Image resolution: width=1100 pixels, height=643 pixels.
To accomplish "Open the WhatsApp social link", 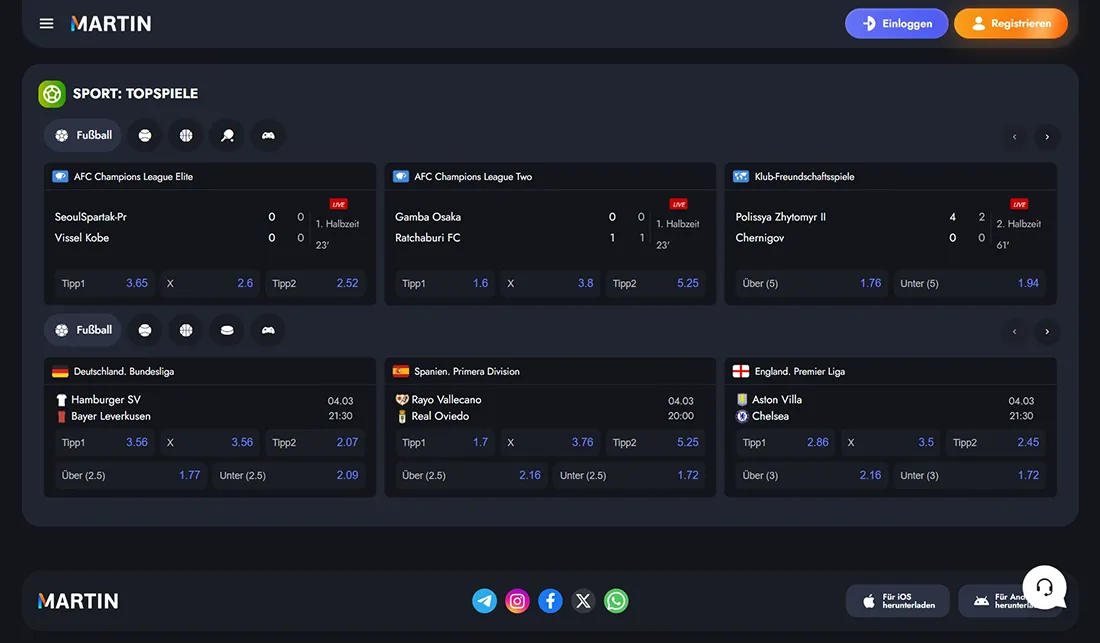I will click(616, 601).
